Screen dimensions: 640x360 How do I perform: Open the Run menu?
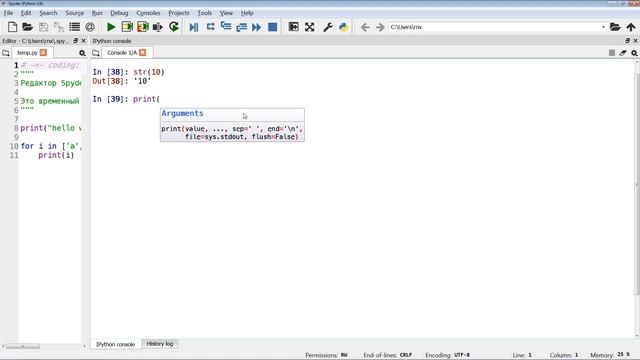(x=97, y=13)
